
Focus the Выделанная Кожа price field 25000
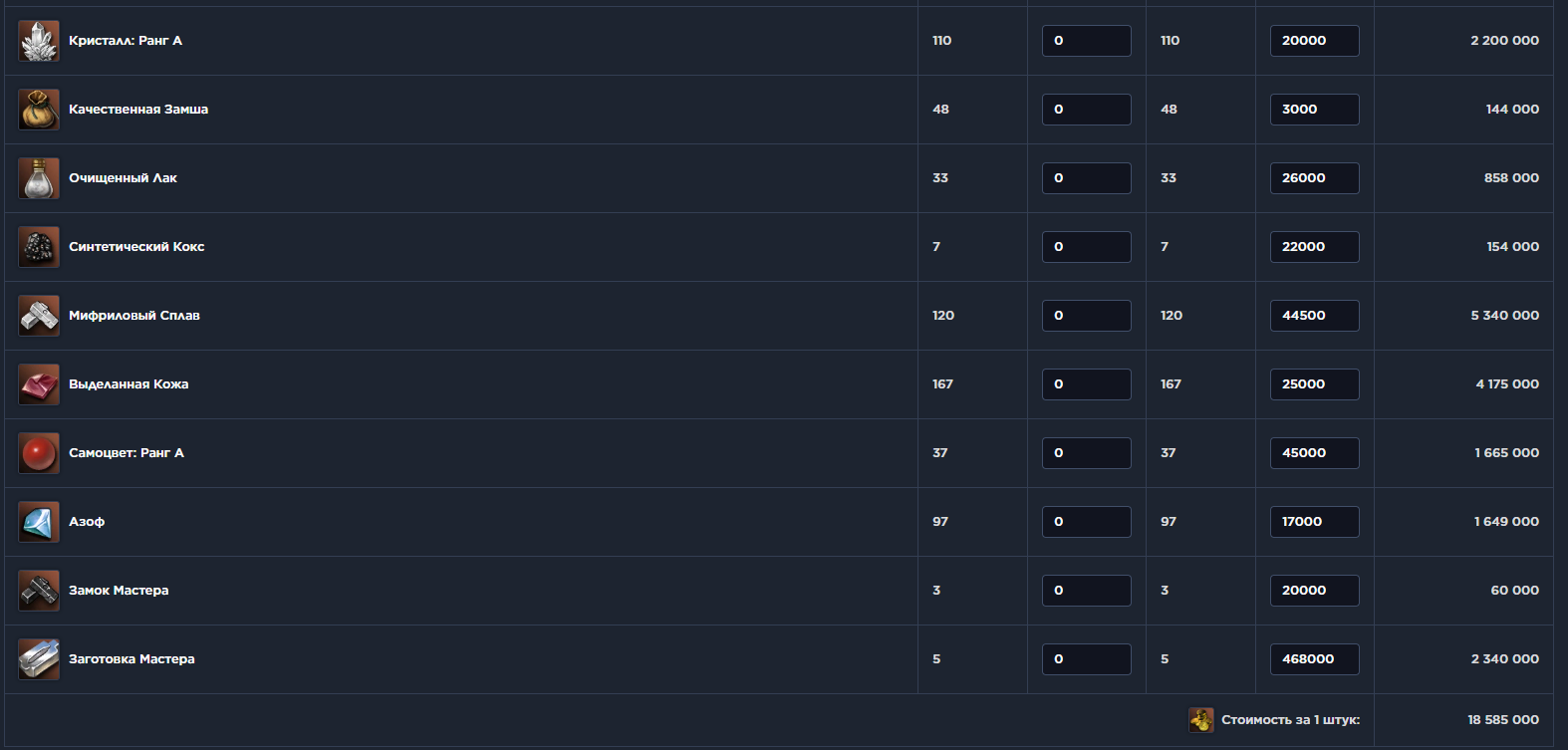1314,384
